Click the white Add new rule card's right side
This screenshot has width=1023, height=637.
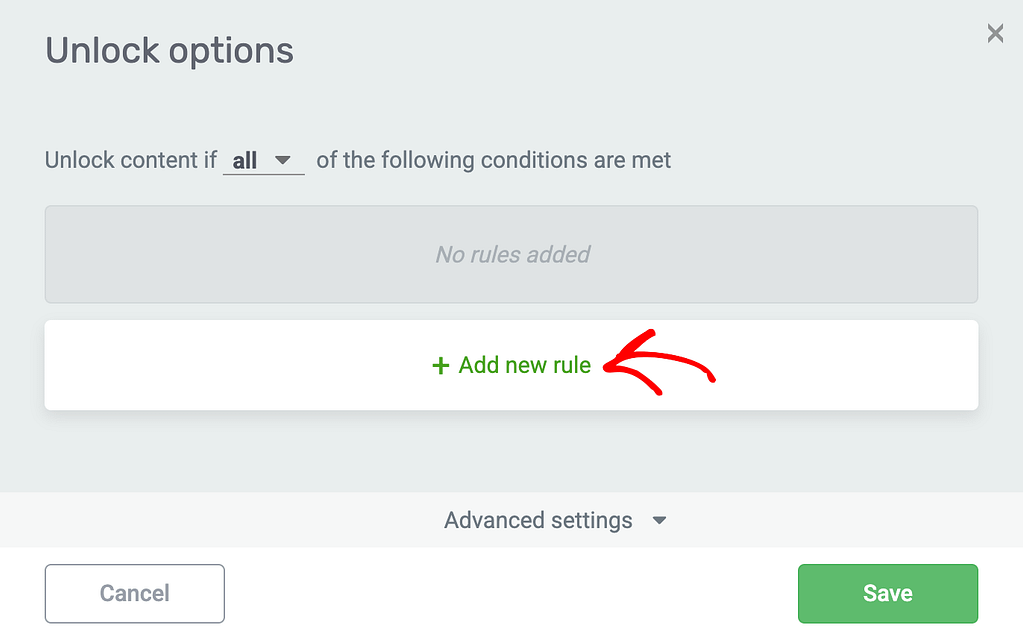click(x=880, y=365)
